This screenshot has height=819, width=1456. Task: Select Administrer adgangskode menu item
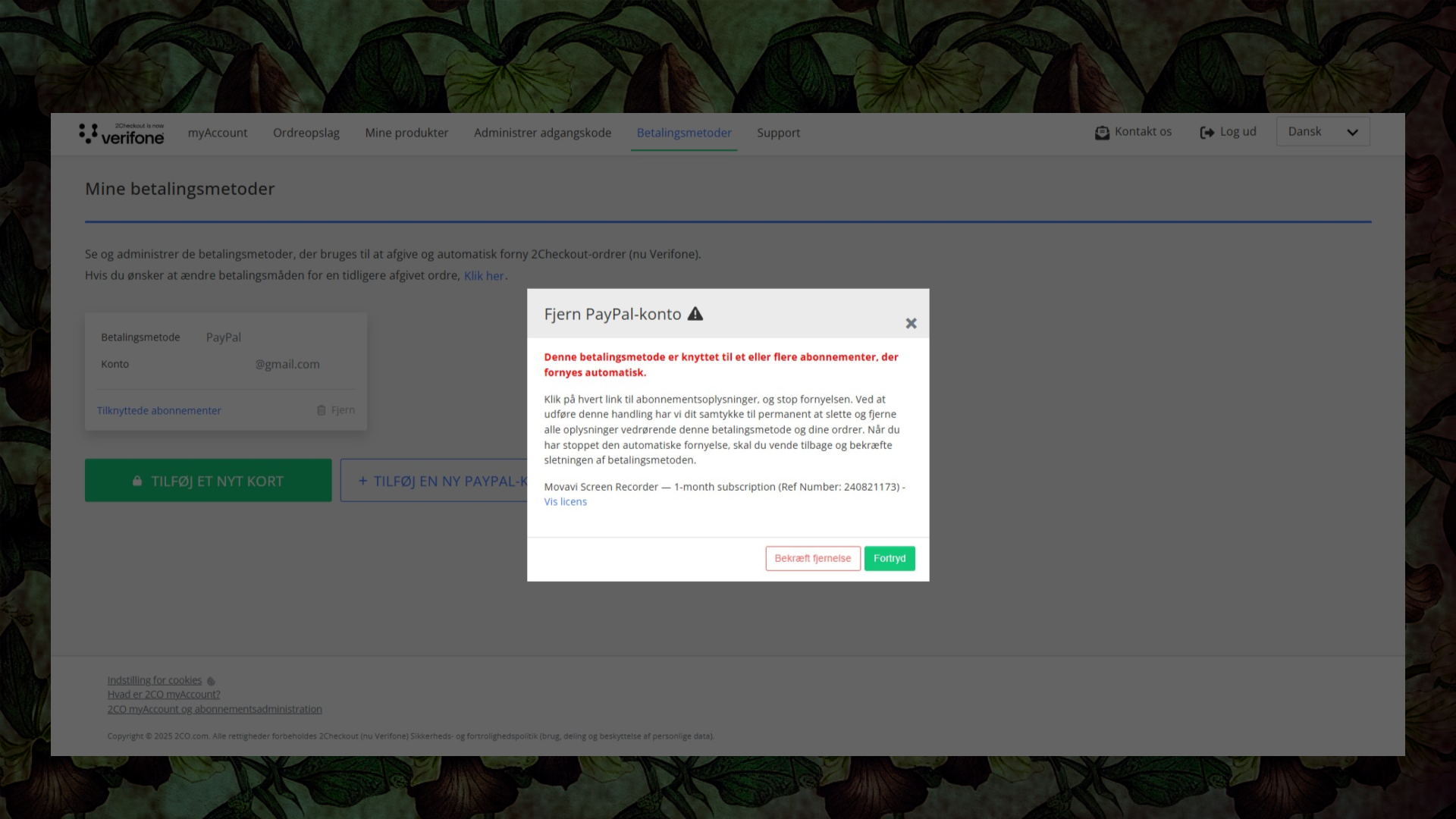(x=542, y=133)
